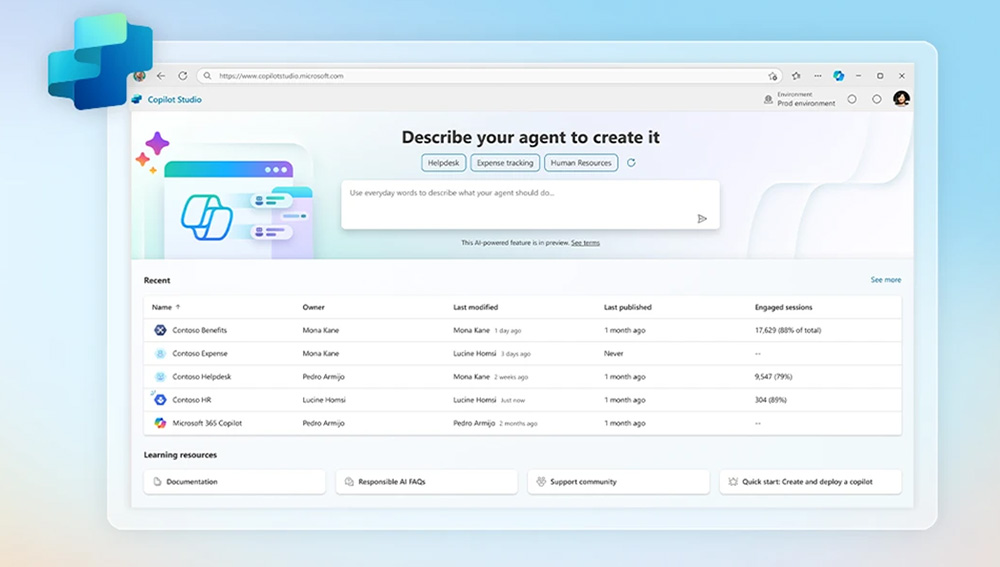The height and width of the screenshot is (567, 1000).
Task: Click the Last modified column header
Action: (475, 307)
